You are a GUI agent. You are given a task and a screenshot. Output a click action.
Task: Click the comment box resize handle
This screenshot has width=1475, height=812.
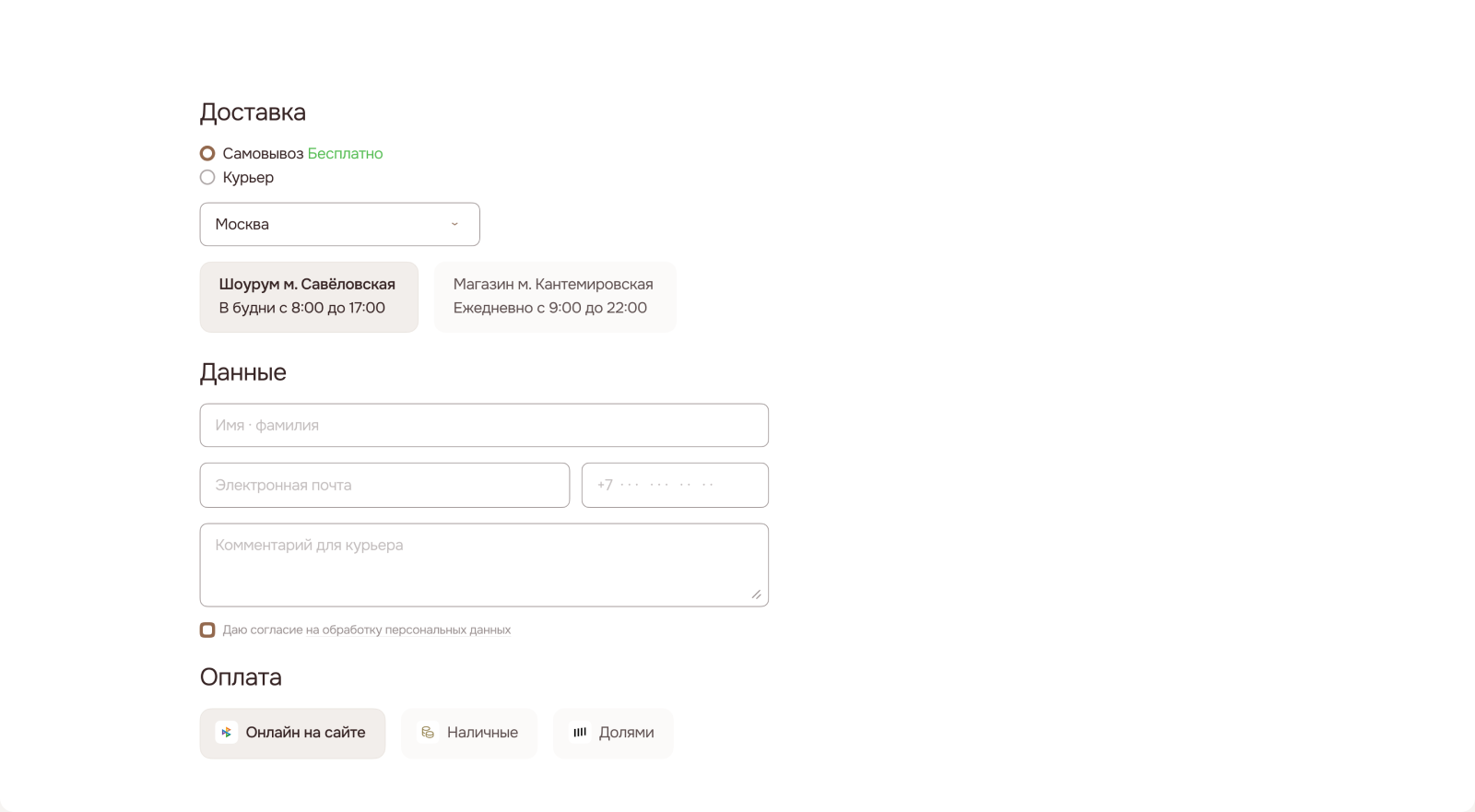tap(756, 594)
